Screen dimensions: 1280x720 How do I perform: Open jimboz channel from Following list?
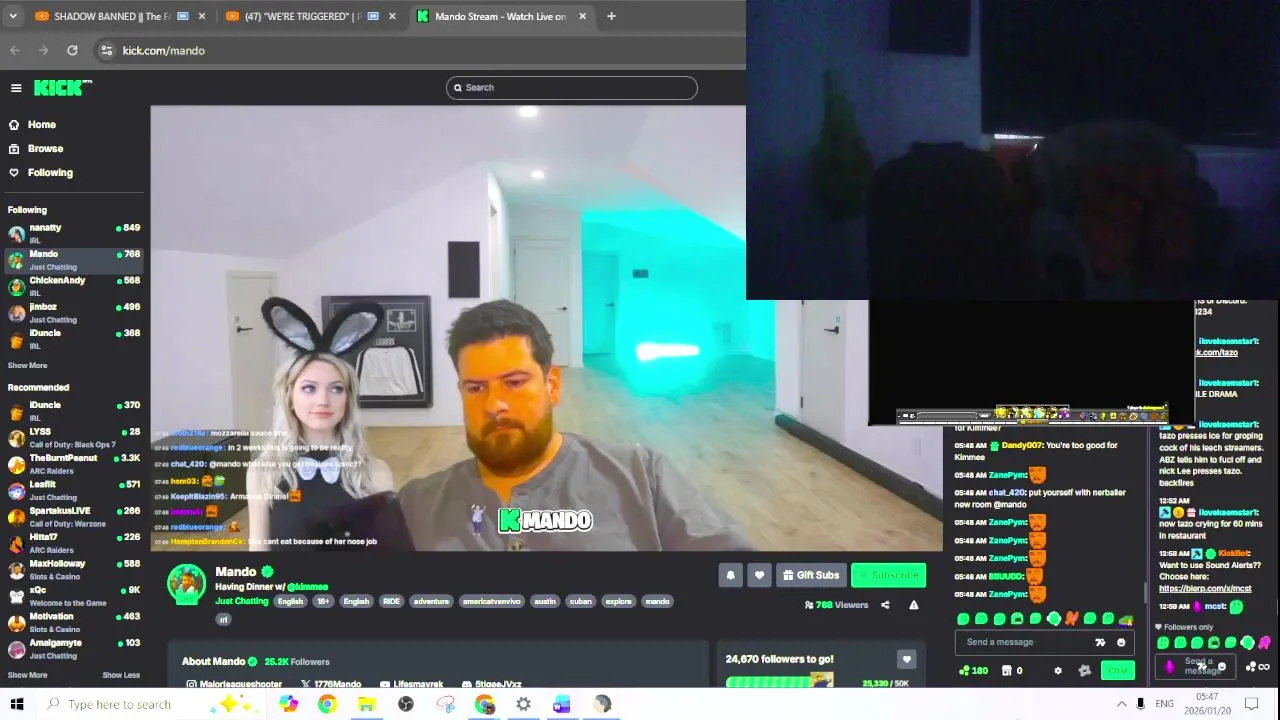pos(74,313)
